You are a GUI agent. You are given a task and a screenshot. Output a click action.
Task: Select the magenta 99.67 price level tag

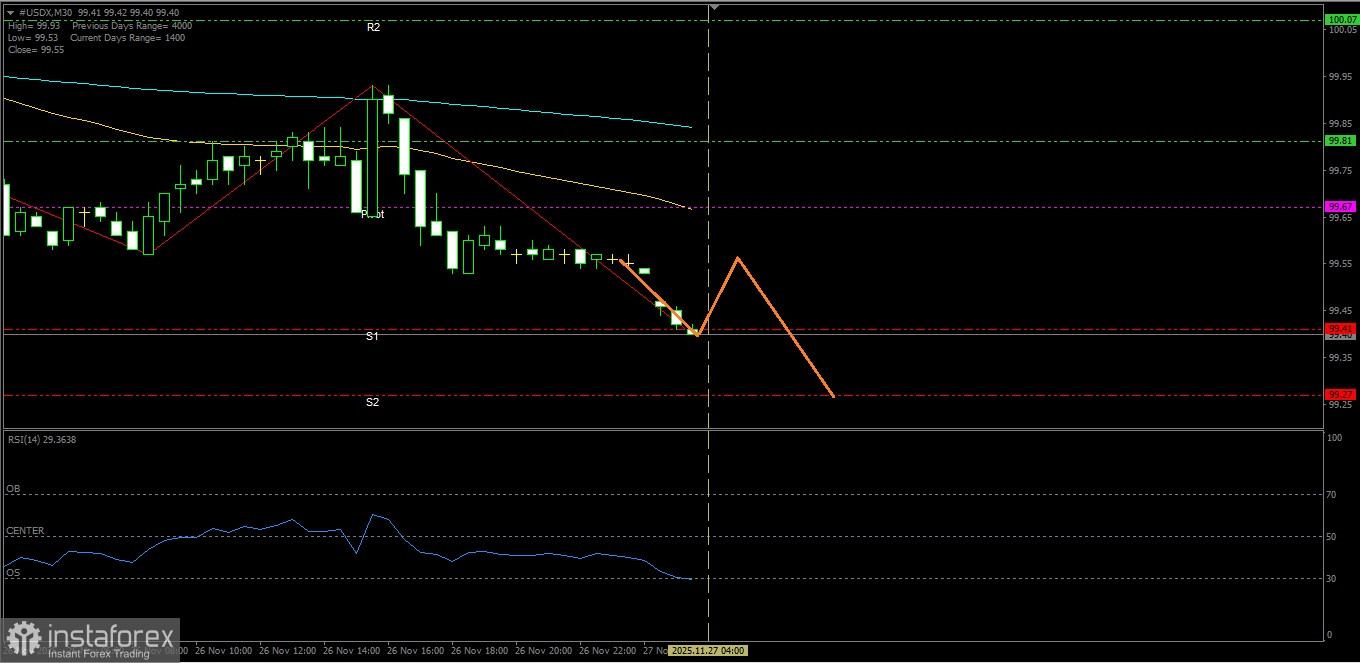click(1341, 206)
